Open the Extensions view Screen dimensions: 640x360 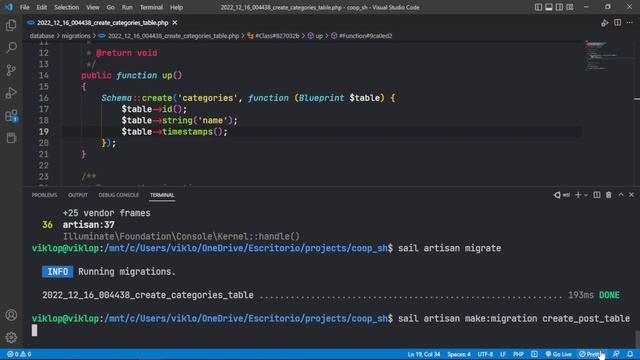coord(11,116)
